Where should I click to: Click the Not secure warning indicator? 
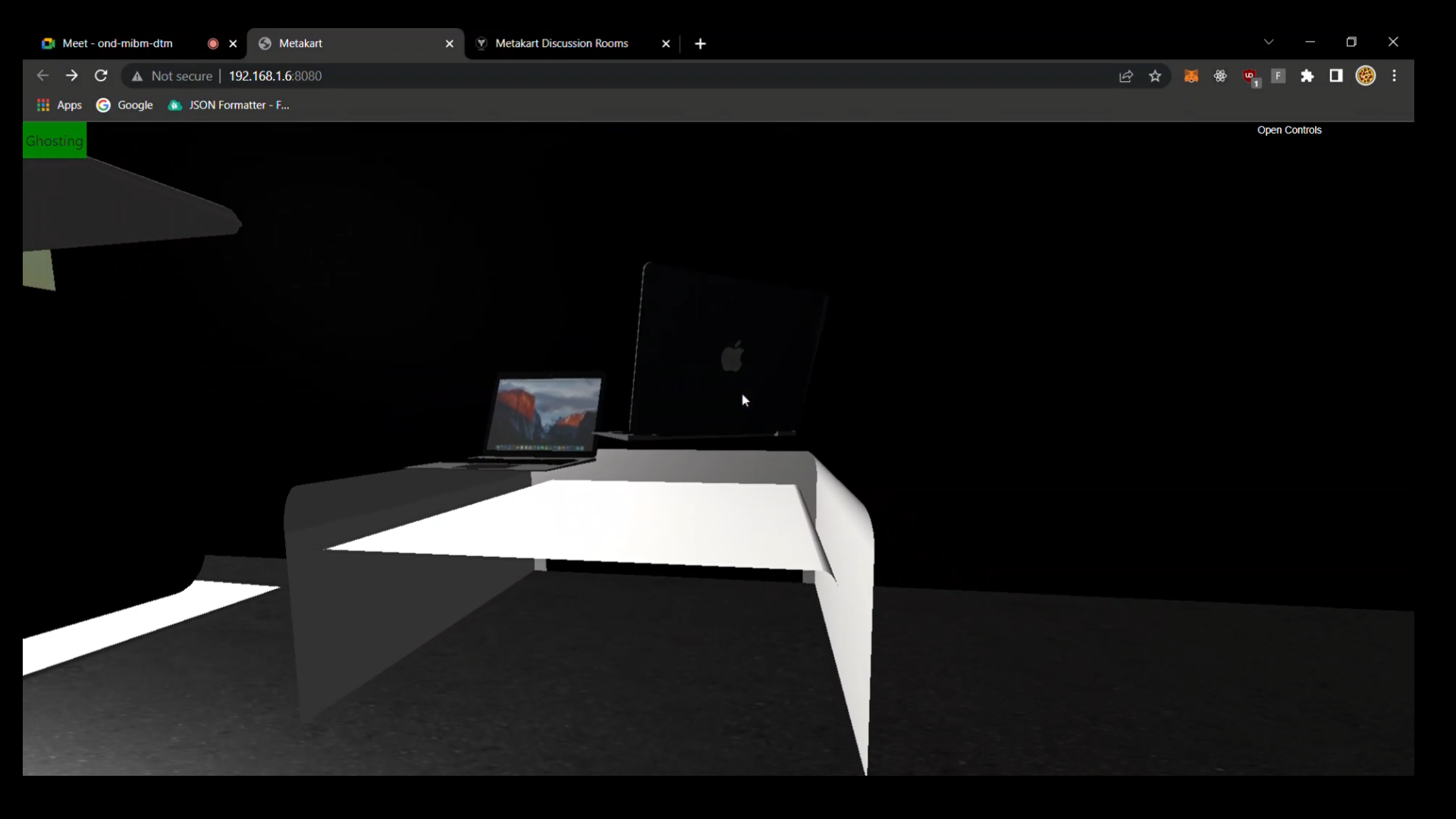171,76
